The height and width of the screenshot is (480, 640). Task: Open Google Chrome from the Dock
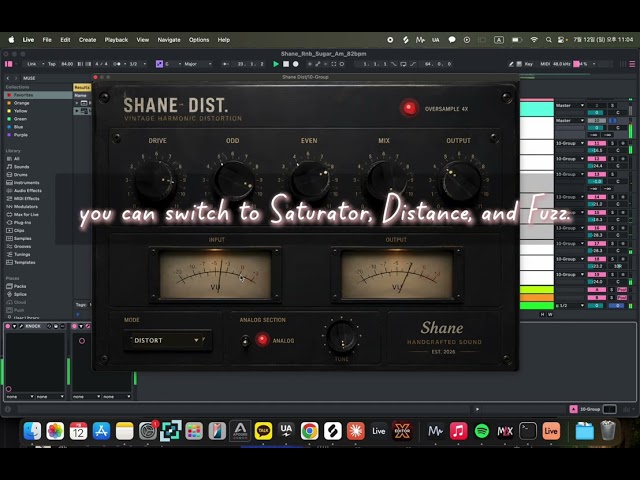coord(309,431)
